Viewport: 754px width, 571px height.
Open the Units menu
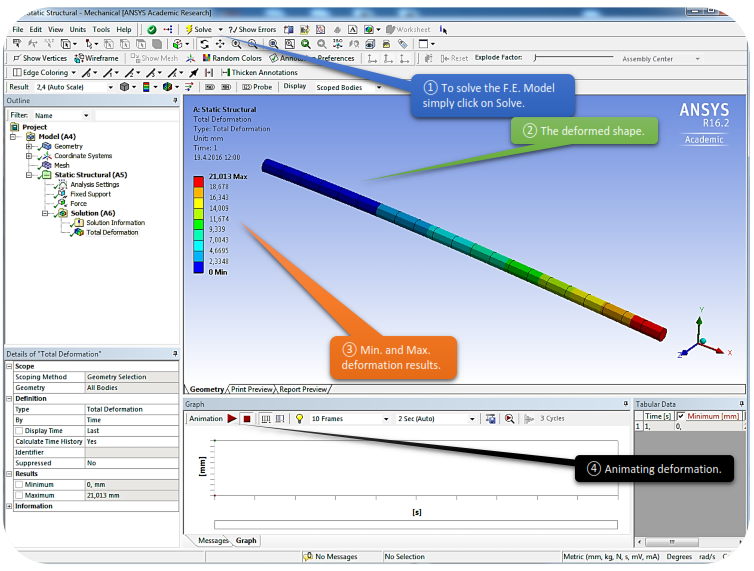[78, 30]
